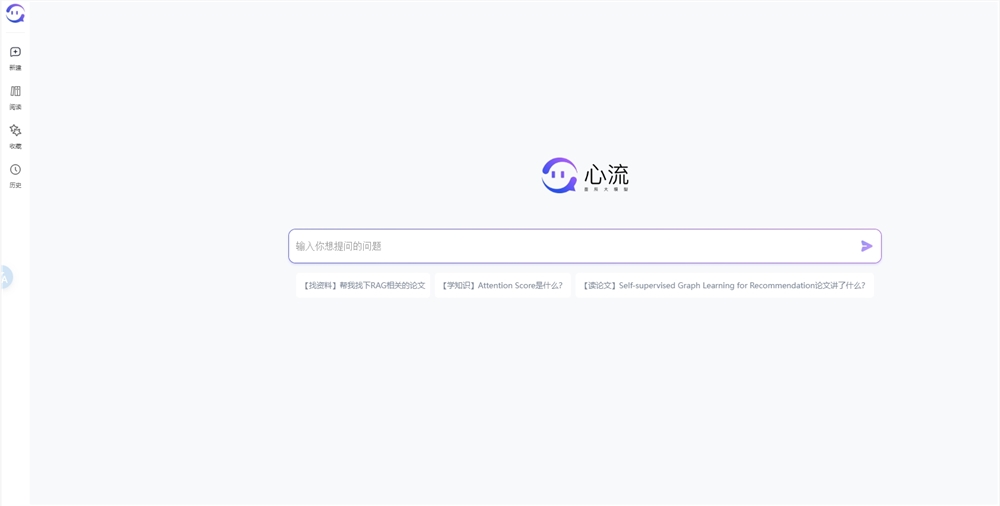Focus the 输入你想提问的问题 input box
The image size is (1000, 506).
coord(570,246)
